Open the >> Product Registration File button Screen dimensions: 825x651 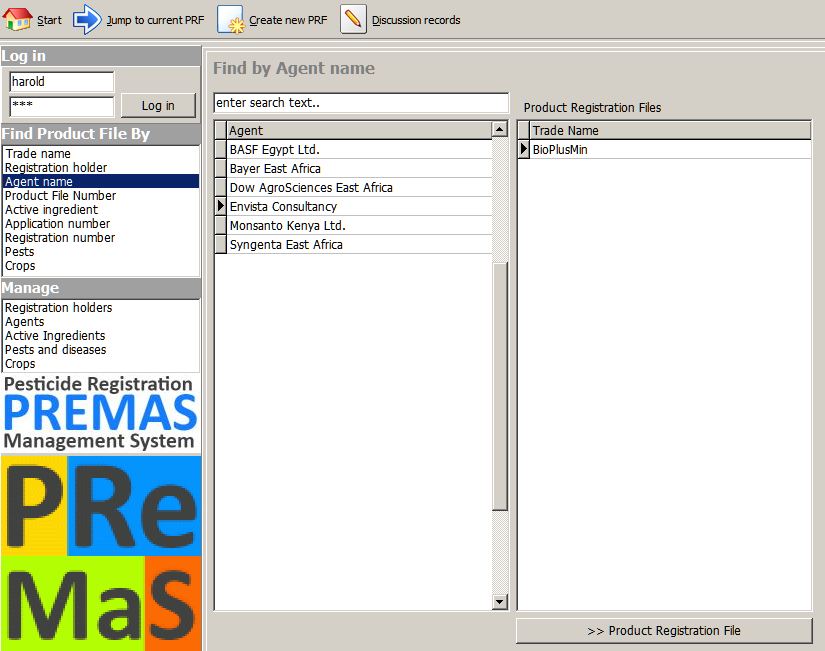(664, 631)
